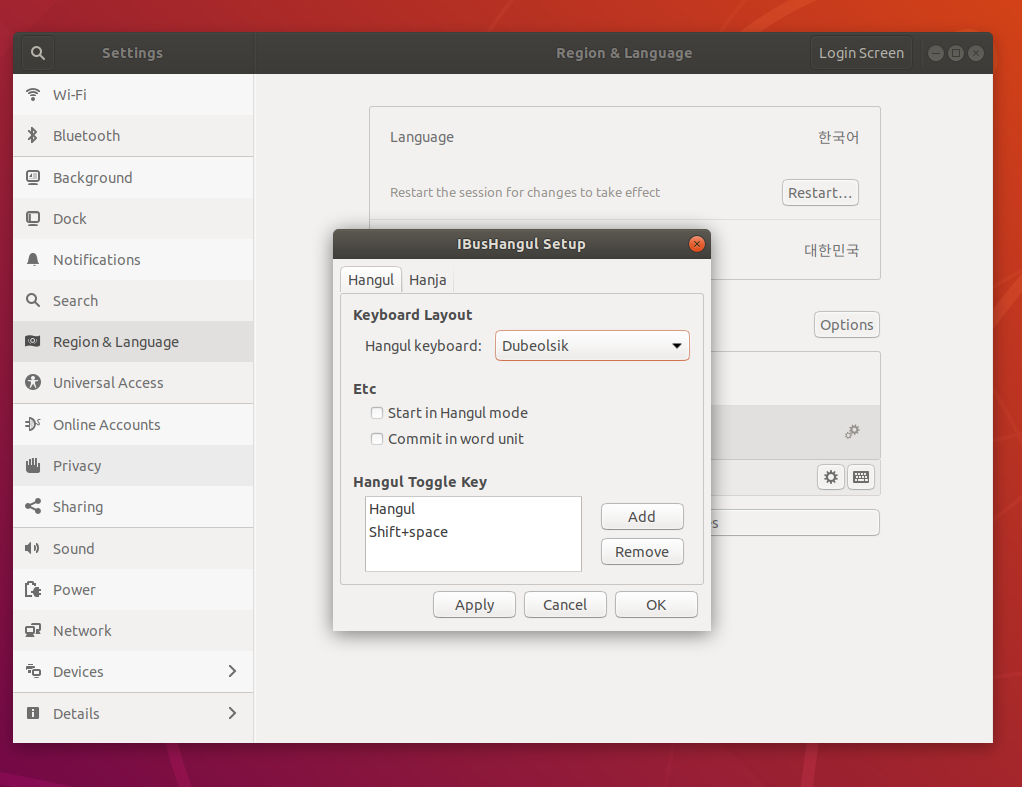Click the Restart... session button
The width and height of the screenshot is (1022, 787).
point(820,192)
